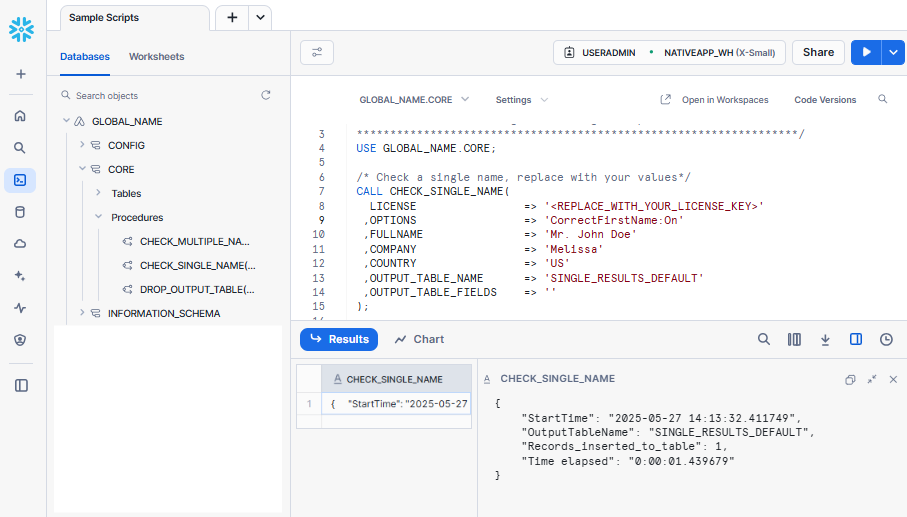Collapse the CORE schema
The height and width of the screenshot is (517, 907).
pyautogui.click(x=82, y=169)
